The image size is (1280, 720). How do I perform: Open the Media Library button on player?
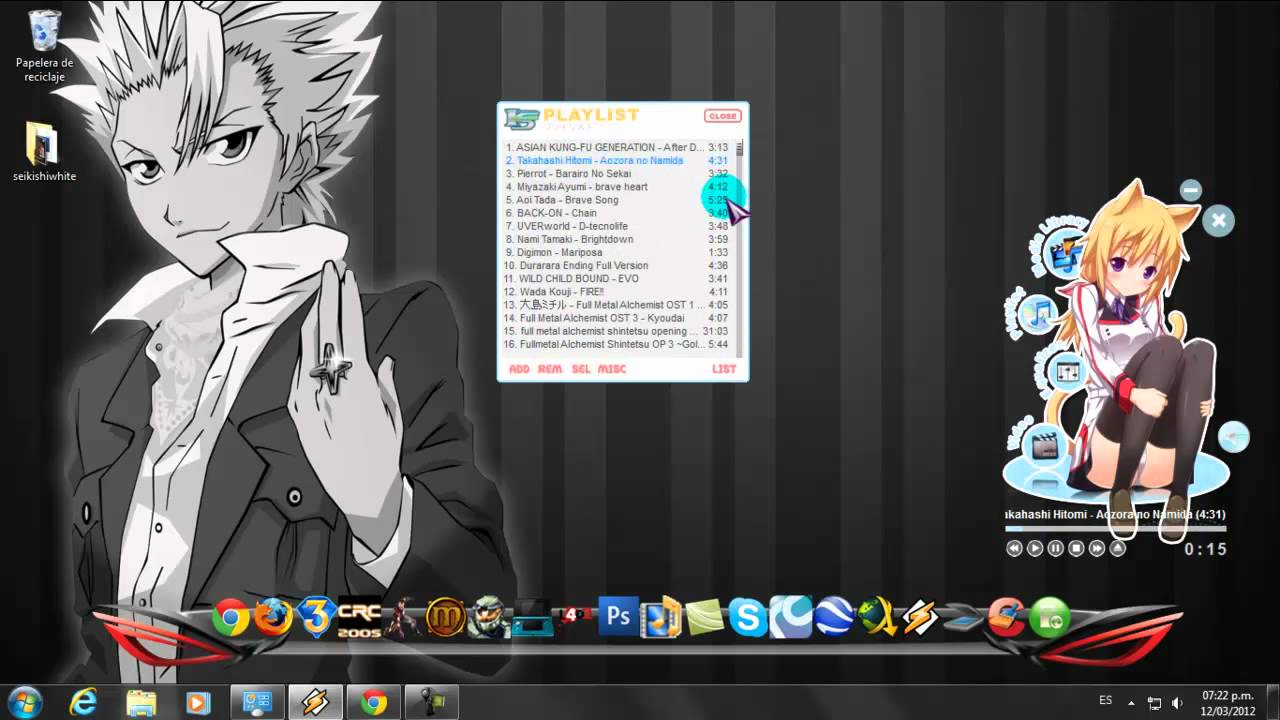(1066, 253)
